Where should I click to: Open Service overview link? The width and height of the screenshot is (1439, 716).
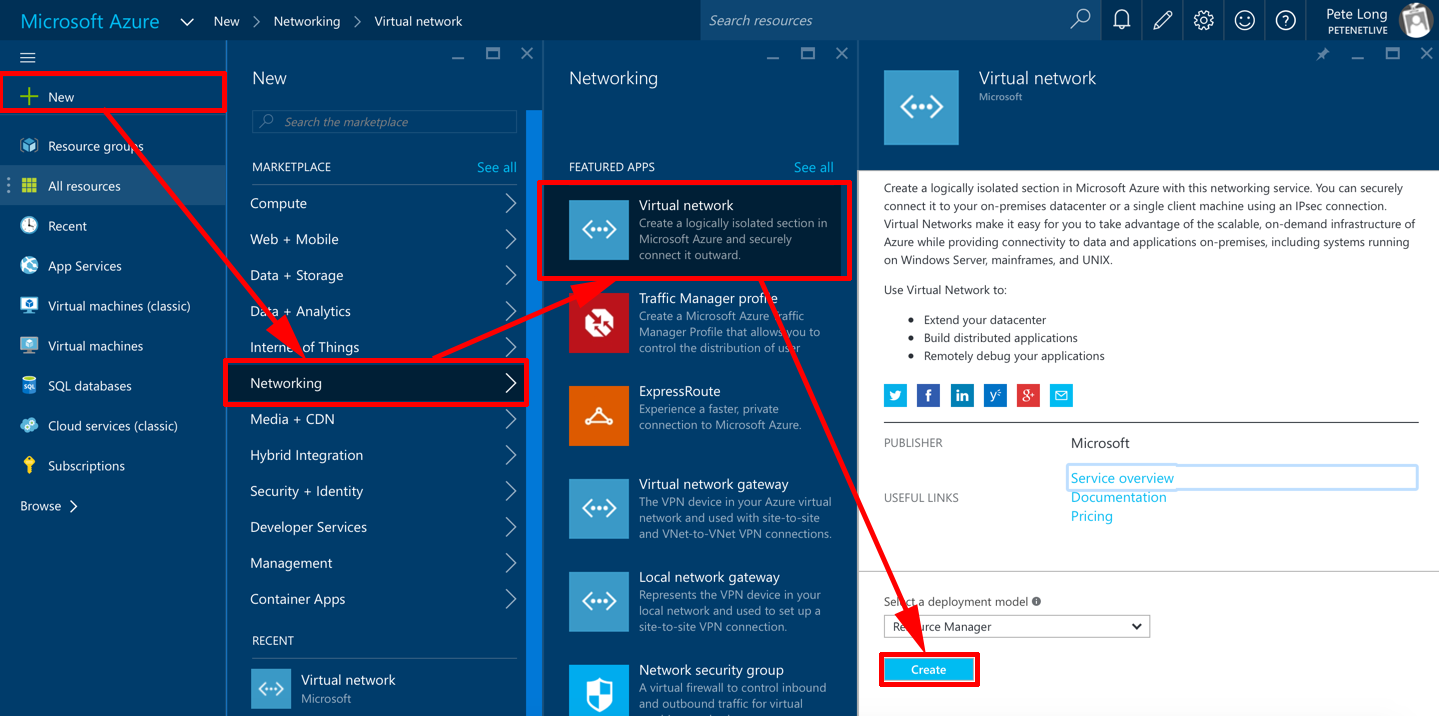1122,478
